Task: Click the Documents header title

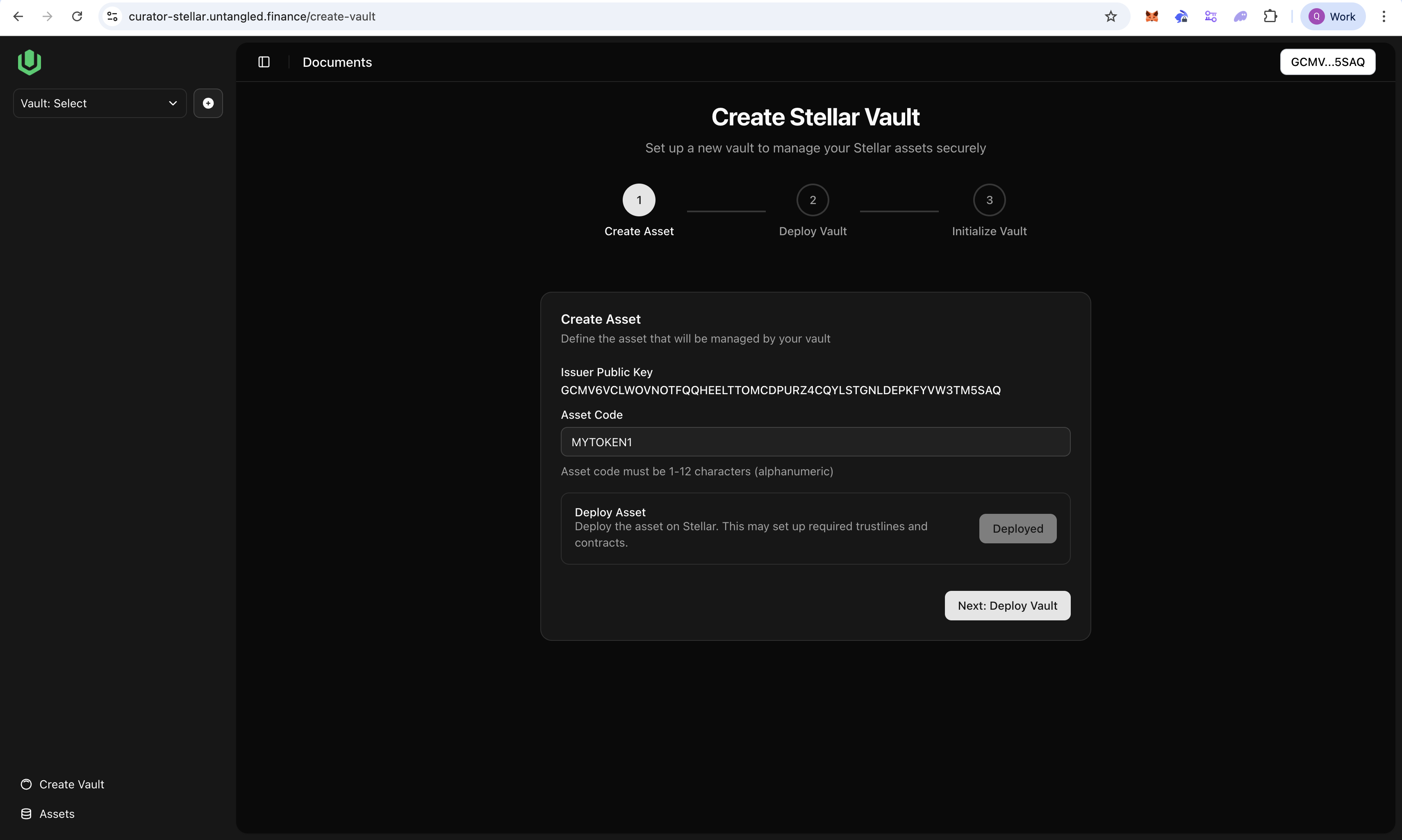Action: (337, 62)
